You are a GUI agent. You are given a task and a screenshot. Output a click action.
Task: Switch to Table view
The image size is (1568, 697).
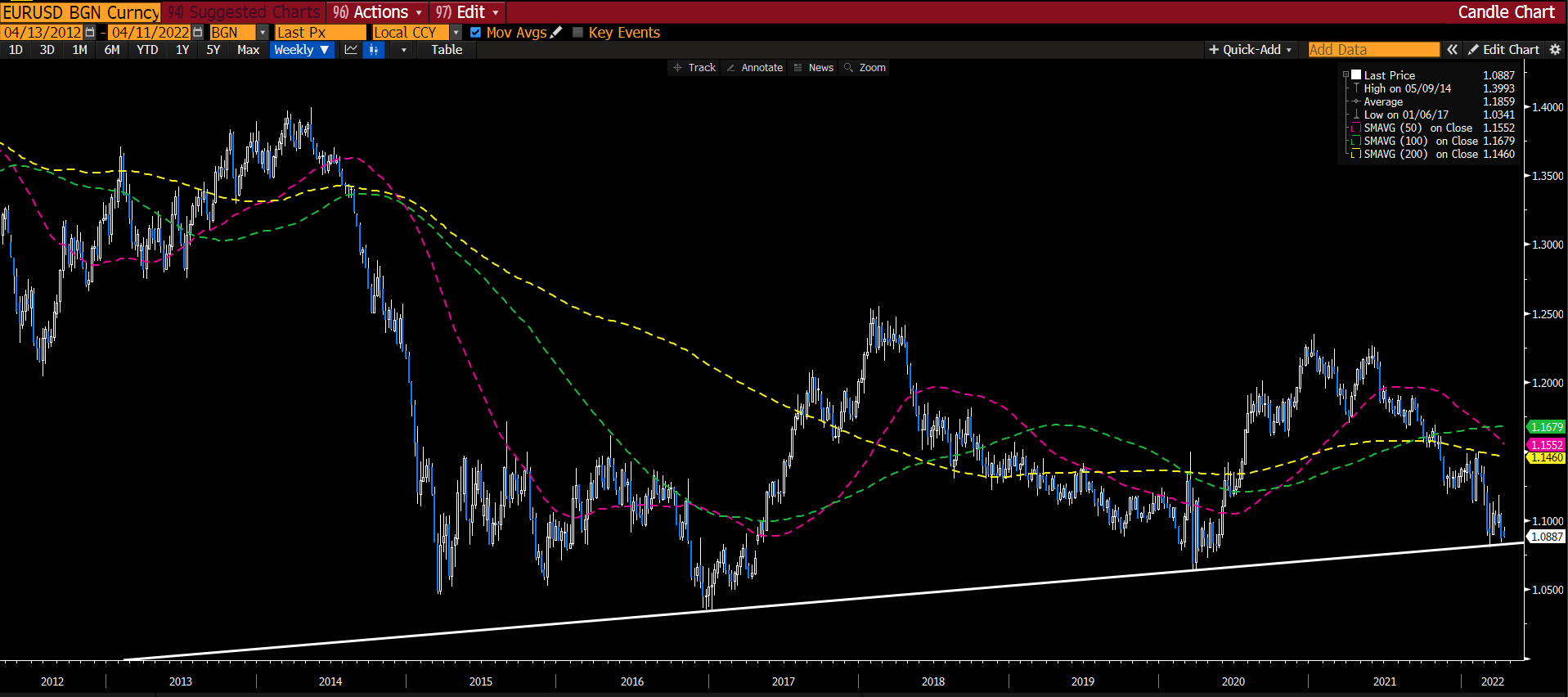click(447, 50)
